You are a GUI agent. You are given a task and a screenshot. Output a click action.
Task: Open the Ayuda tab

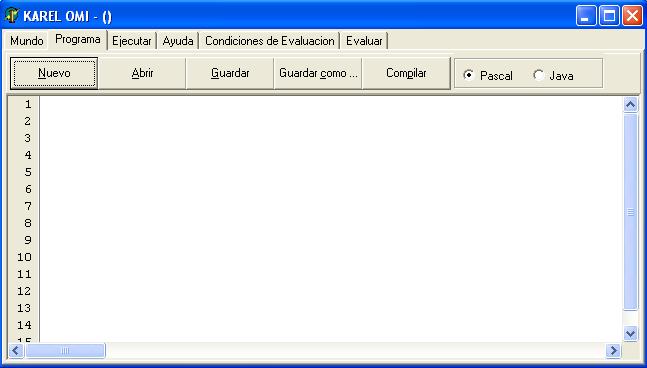178,41
